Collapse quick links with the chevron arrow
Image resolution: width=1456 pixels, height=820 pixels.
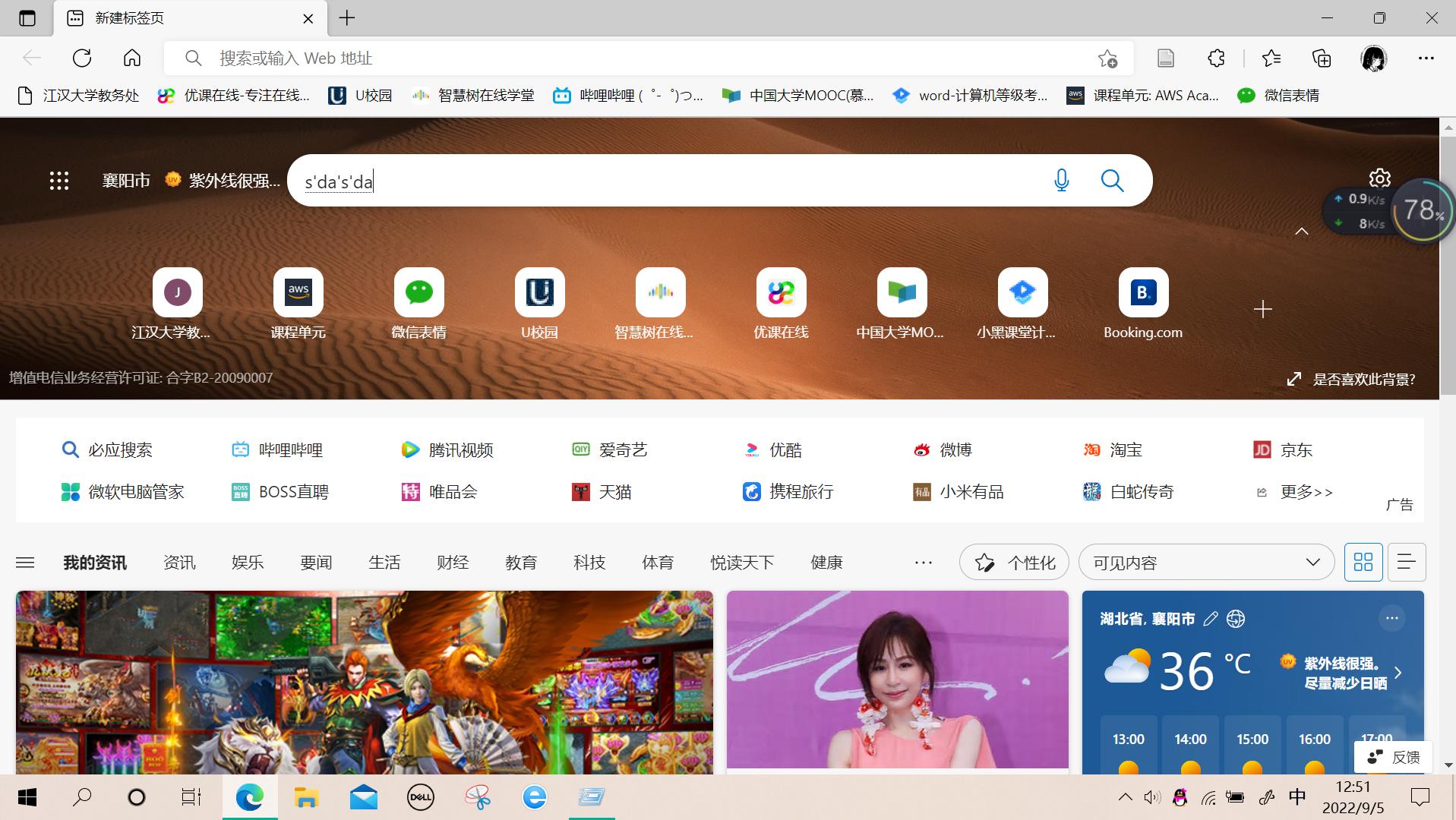point(1300,230)
